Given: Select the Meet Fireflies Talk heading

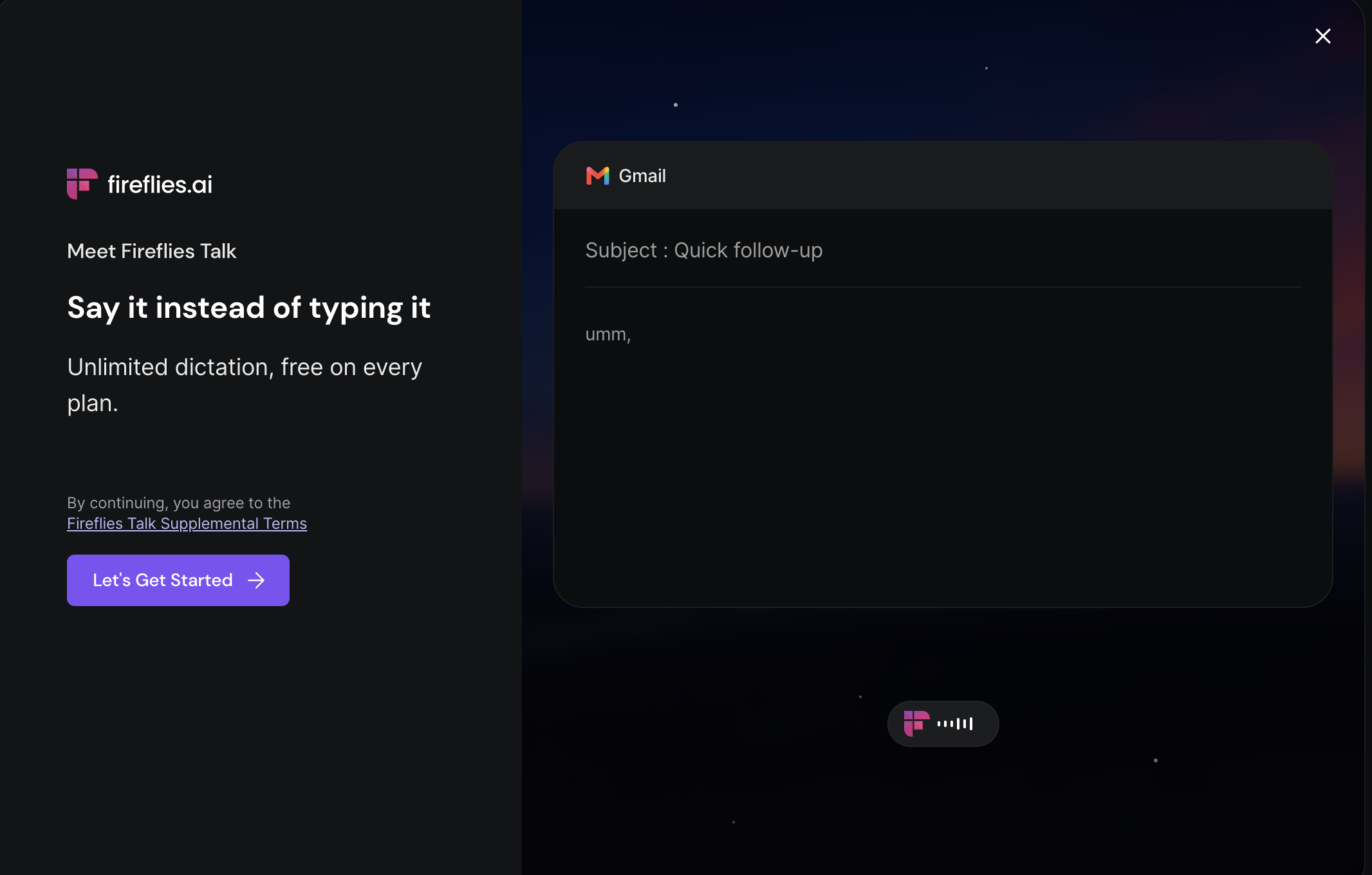Looking at the screenshot, I should point(152,251).
